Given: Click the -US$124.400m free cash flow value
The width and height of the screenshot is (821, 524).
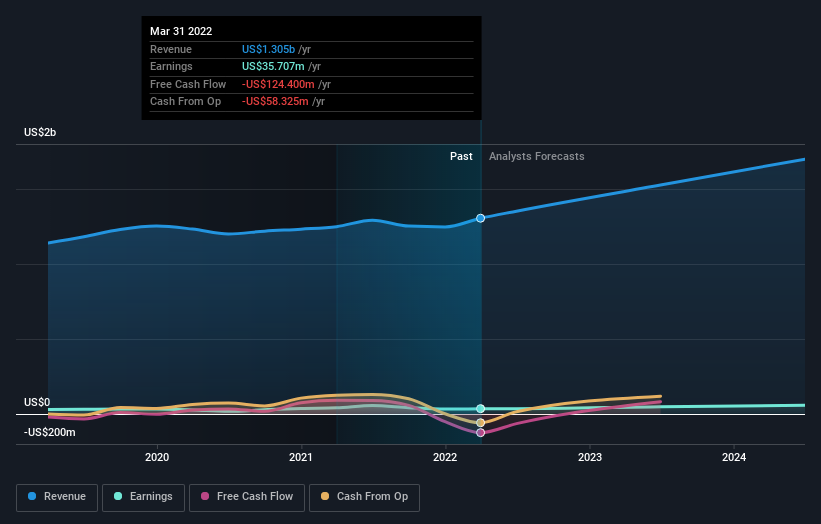Looking at the screenshot, I should coord(278,84).
